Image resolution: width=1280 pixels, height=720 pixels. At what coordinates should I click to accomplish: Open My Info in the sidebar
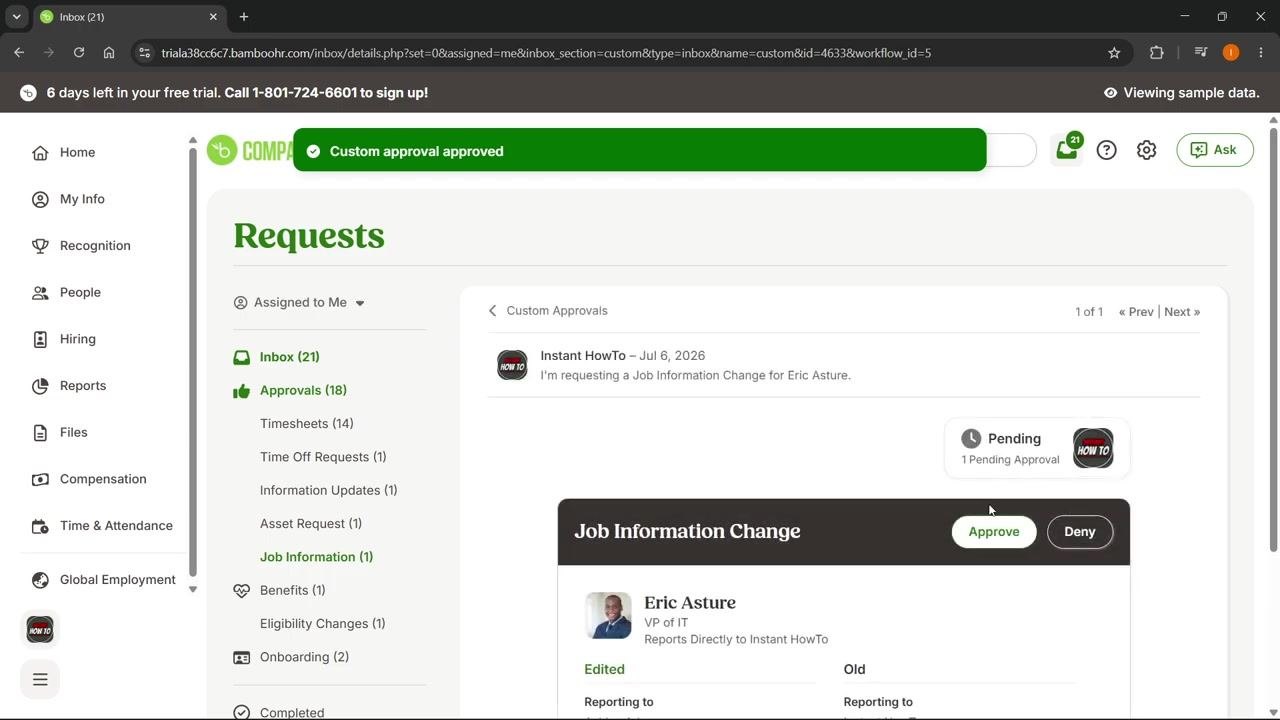82,199
